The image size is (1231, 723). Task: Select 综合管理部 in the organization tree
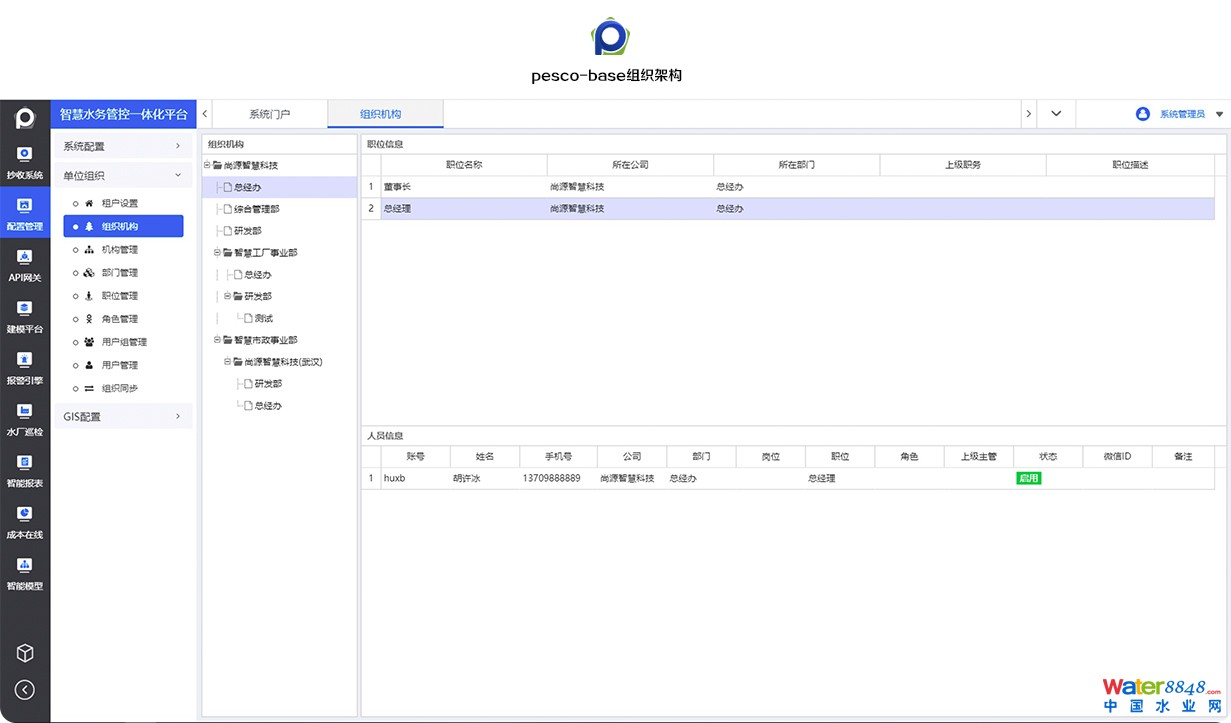257,209
